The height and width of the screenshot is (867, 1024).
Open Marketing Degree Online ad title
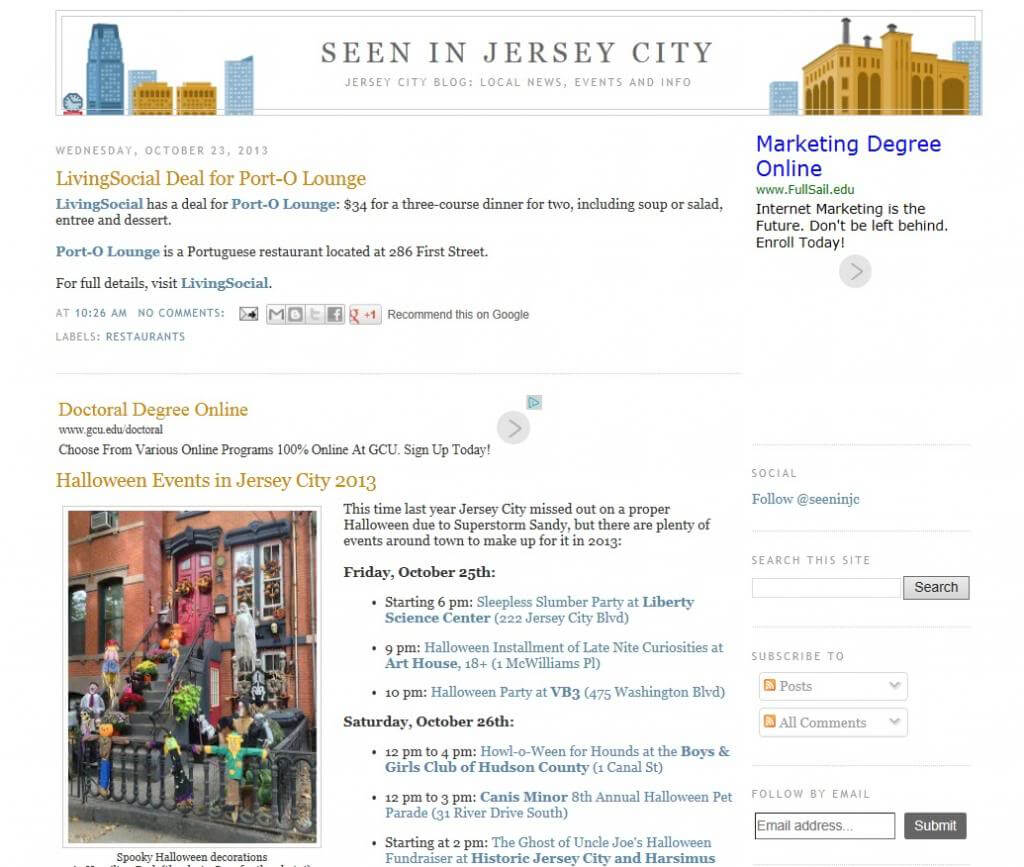848,156
